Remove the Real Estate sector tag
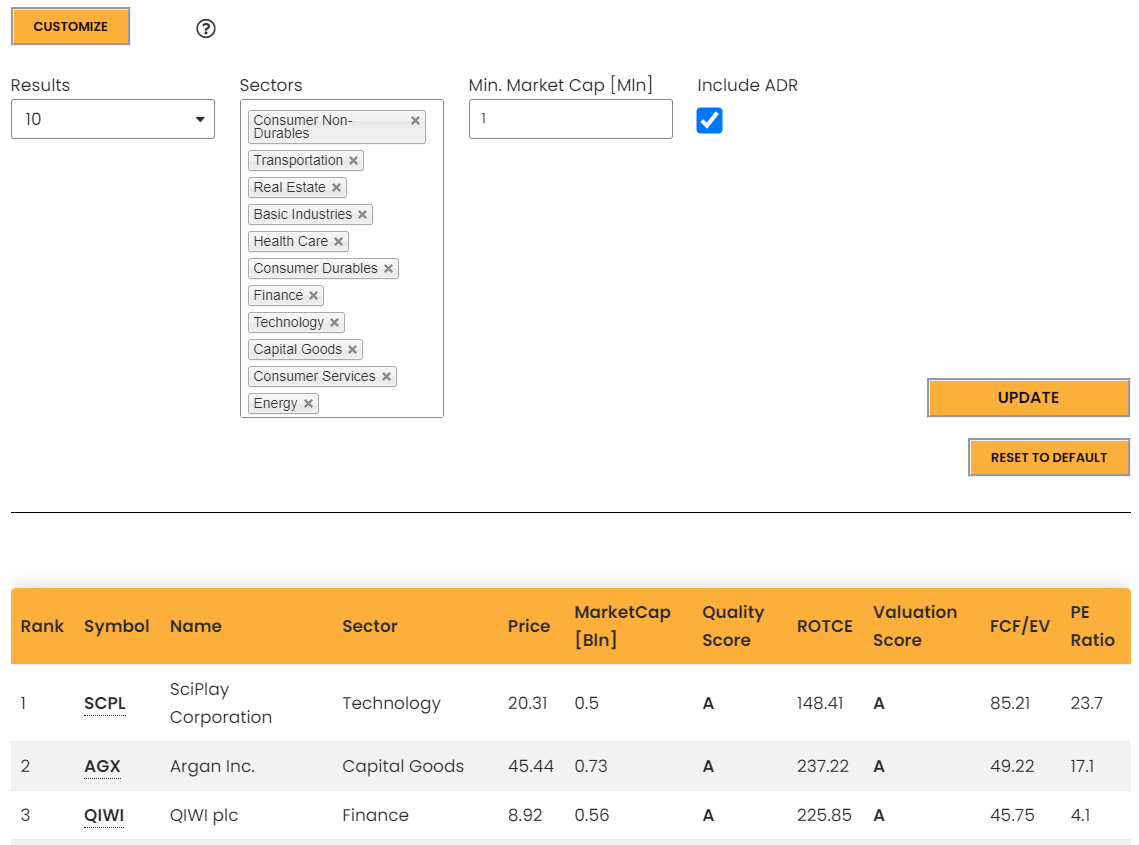Image resolution: width=1139 pixels, height=845 pixels. (336, 187)
